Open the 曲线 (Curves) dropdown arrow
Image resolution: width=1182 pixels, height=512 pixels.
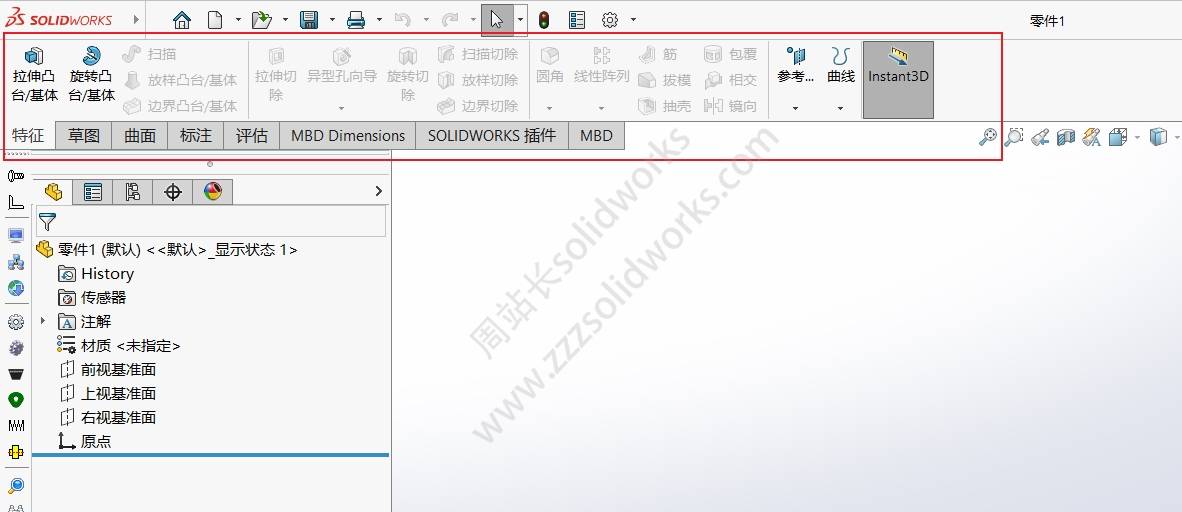click(x=840, y=108)
